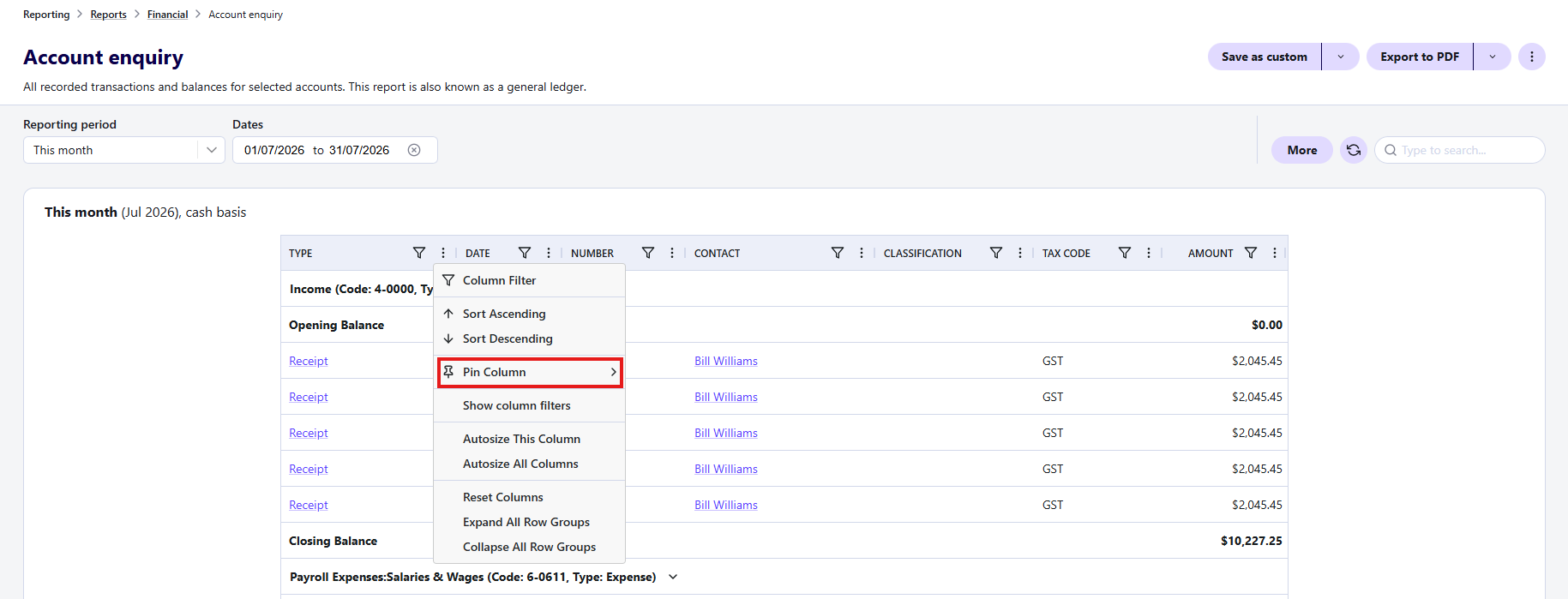Open TAX CODE column three-dot menu

[1149, 253]
